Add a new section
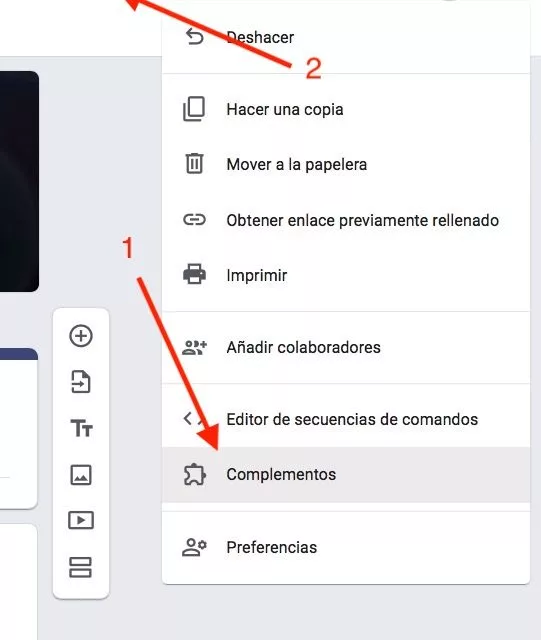Screen dimensions: 541x640 [80, 567]
